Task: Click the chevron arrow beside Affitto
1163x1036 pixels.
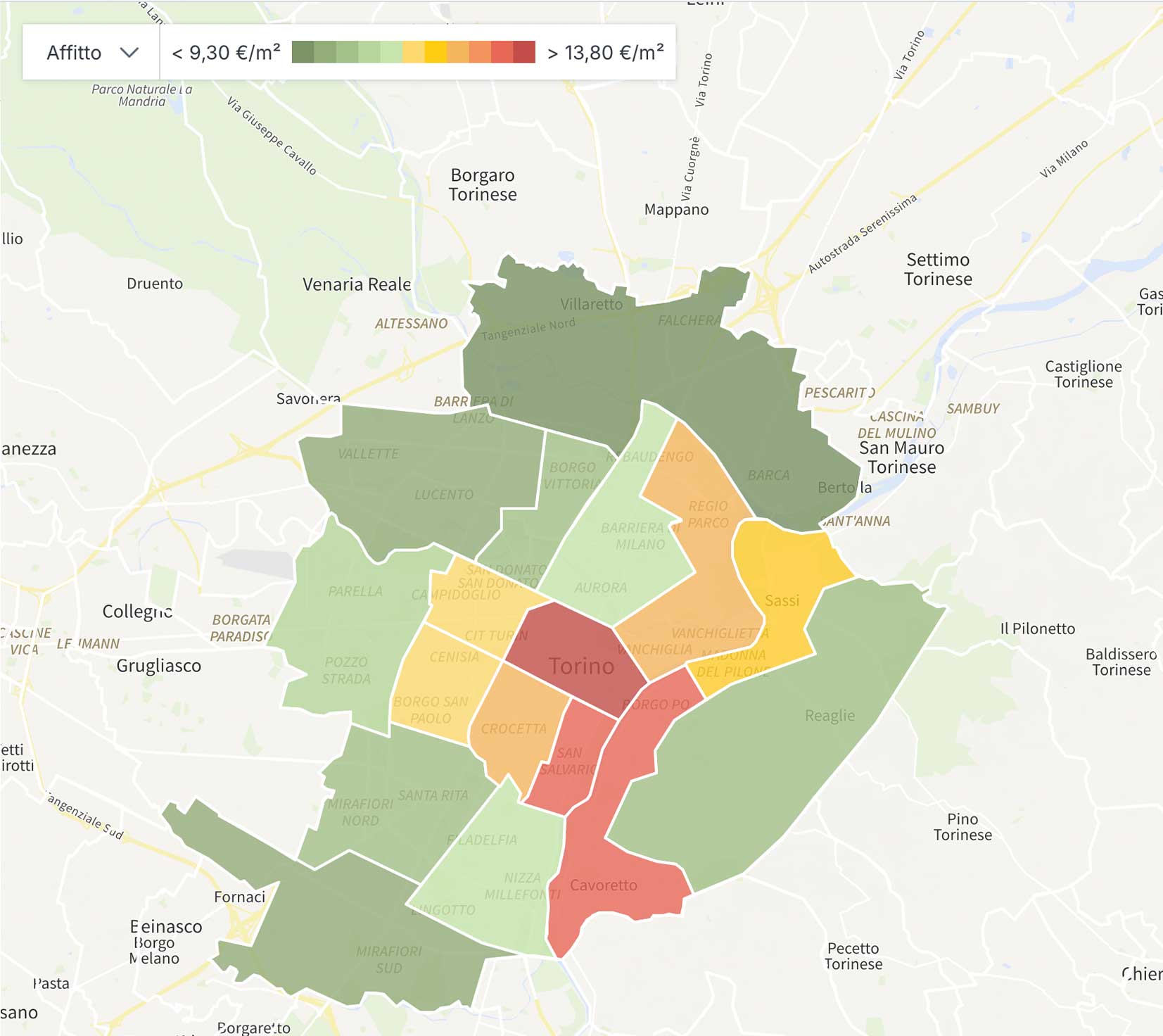Action: tap(129, 53)
